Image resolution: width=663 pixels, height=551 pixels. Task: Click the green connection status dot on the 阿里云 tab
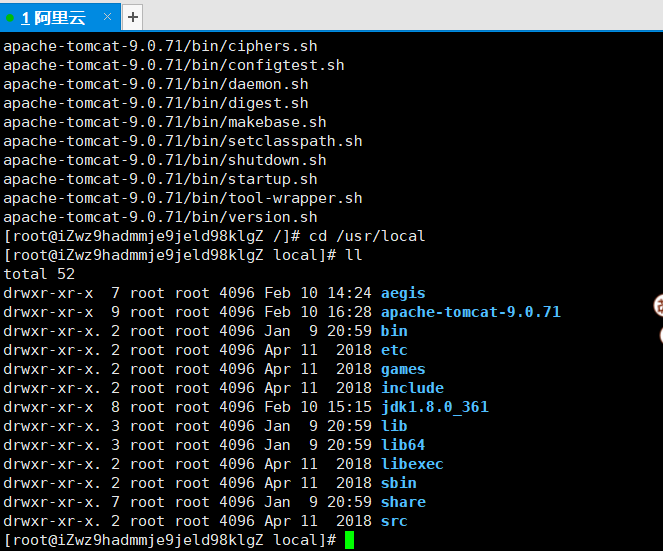coord(10,18)
